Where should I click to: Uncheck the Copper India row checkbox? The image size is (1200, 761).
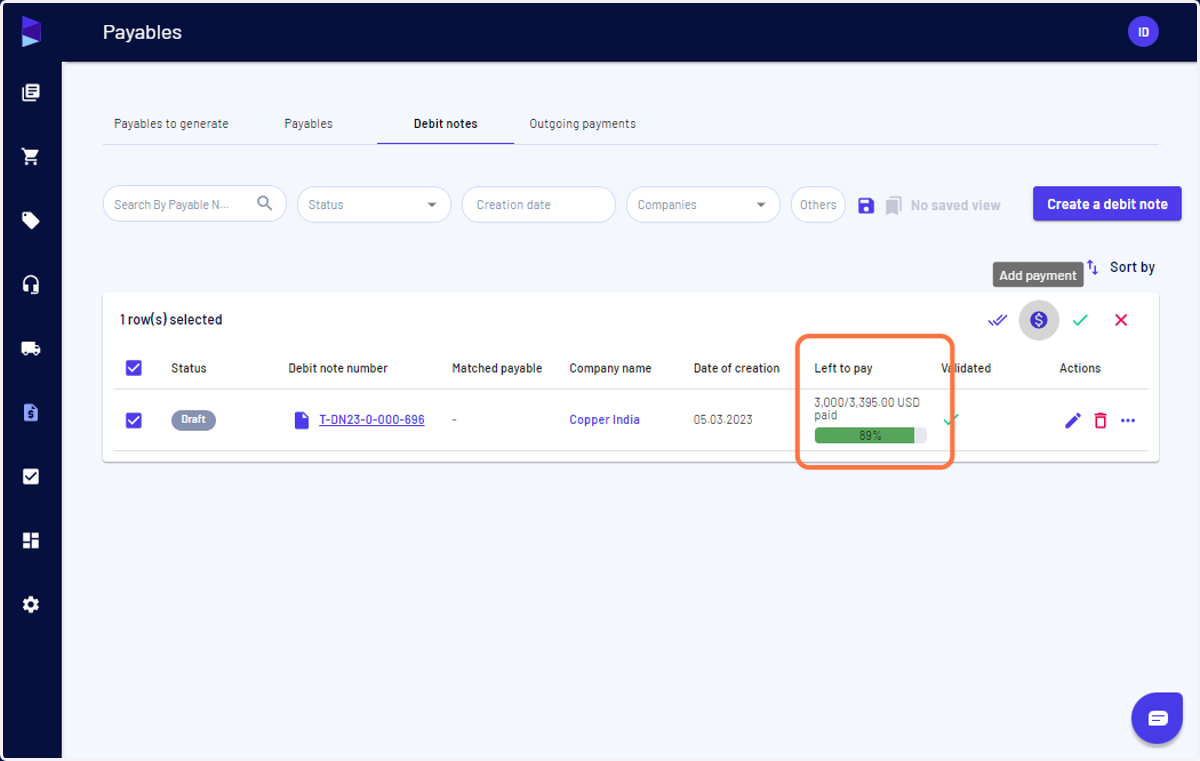pyautogui.click(x=134, y=420)
